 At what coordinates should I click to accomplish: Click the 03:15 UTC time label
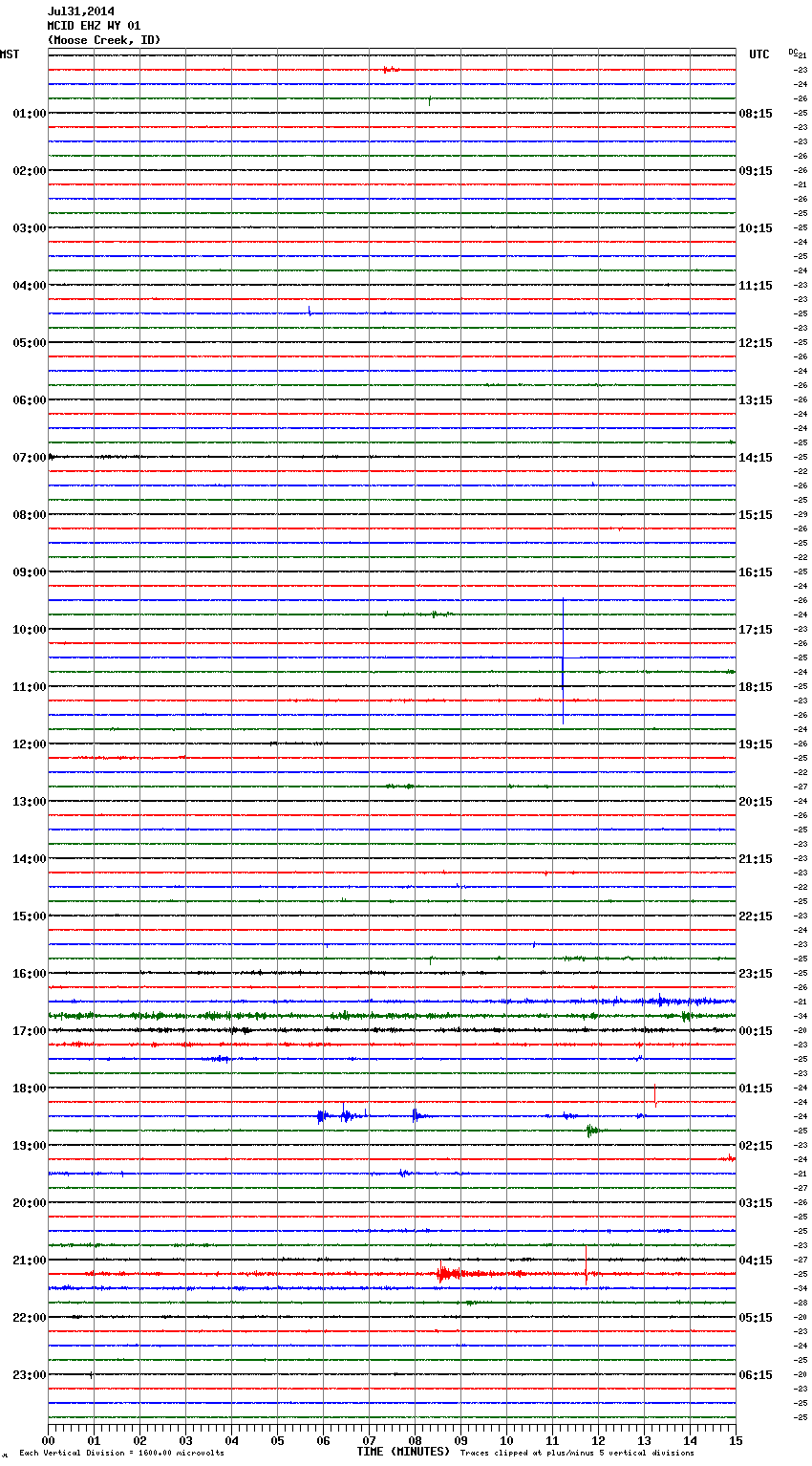pos(756,1203)
